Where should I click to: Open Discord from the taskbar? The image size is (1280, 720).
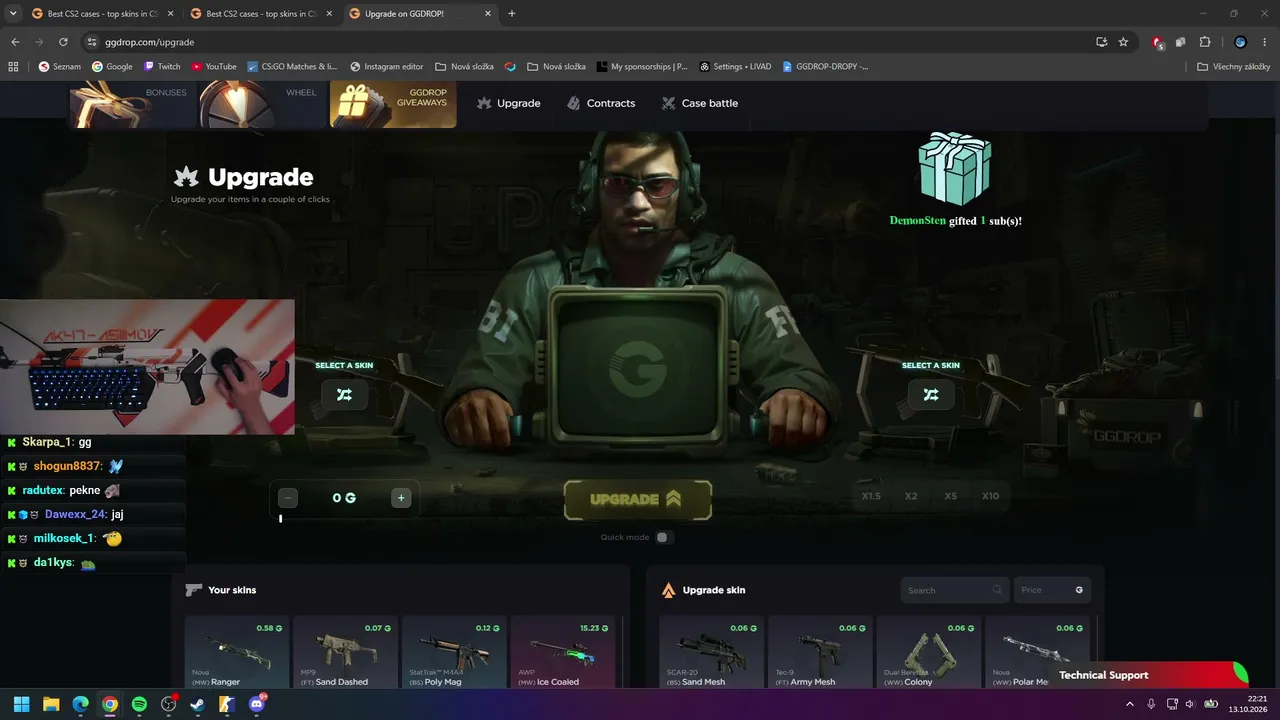[x=257, y=704]
